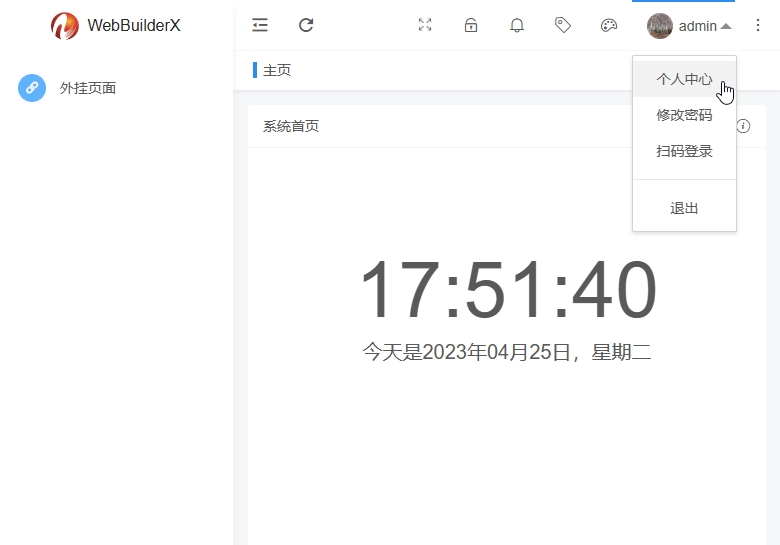The height and width of the screenshot is (545, 780).
Task: Click 退出 to log out
Action: tap(684, 208)
